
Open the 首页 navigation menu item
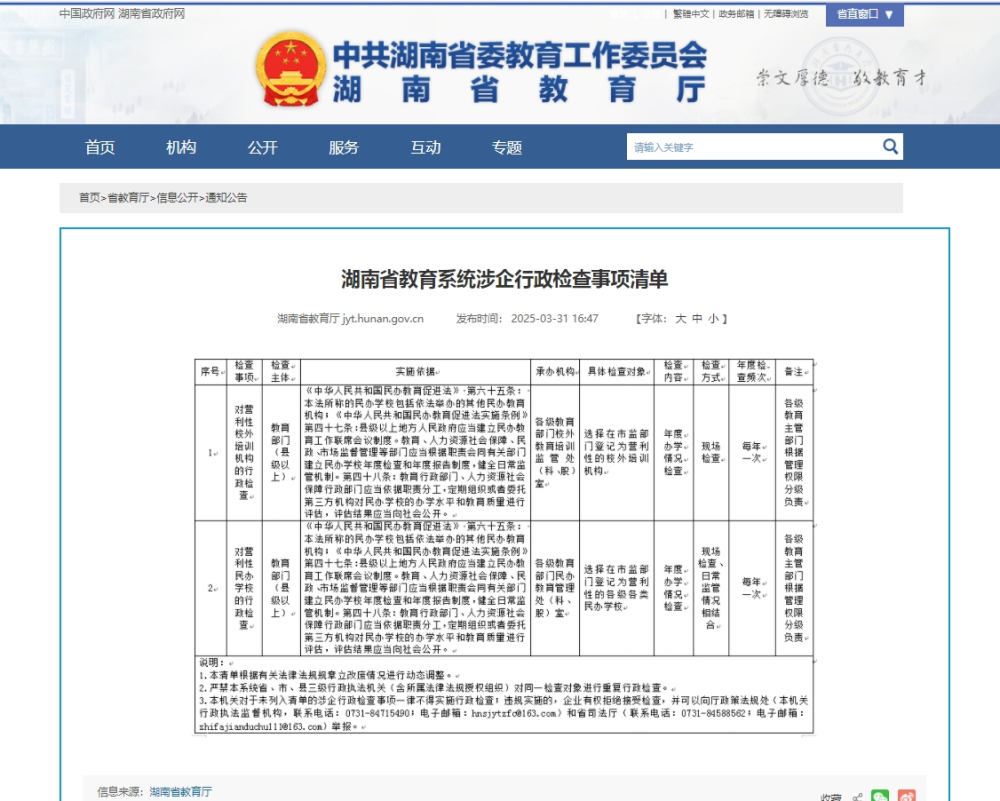pyautogui.click(x=100, y=148)
